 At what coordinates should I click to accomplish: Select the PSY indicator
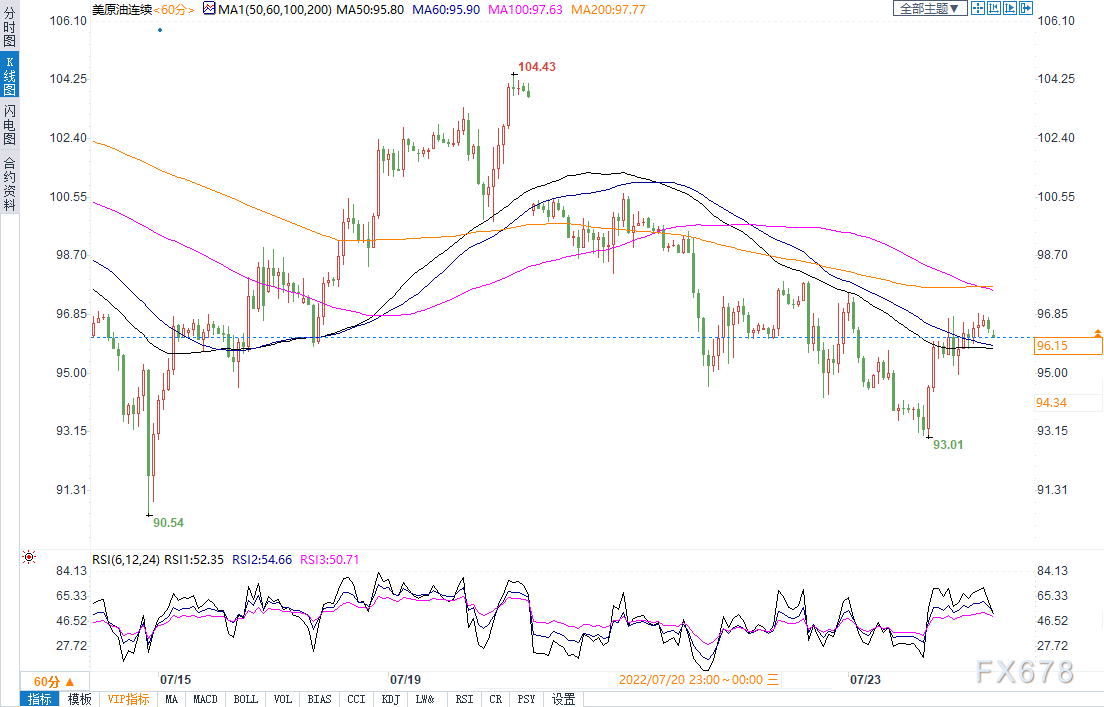coord(527,699)
